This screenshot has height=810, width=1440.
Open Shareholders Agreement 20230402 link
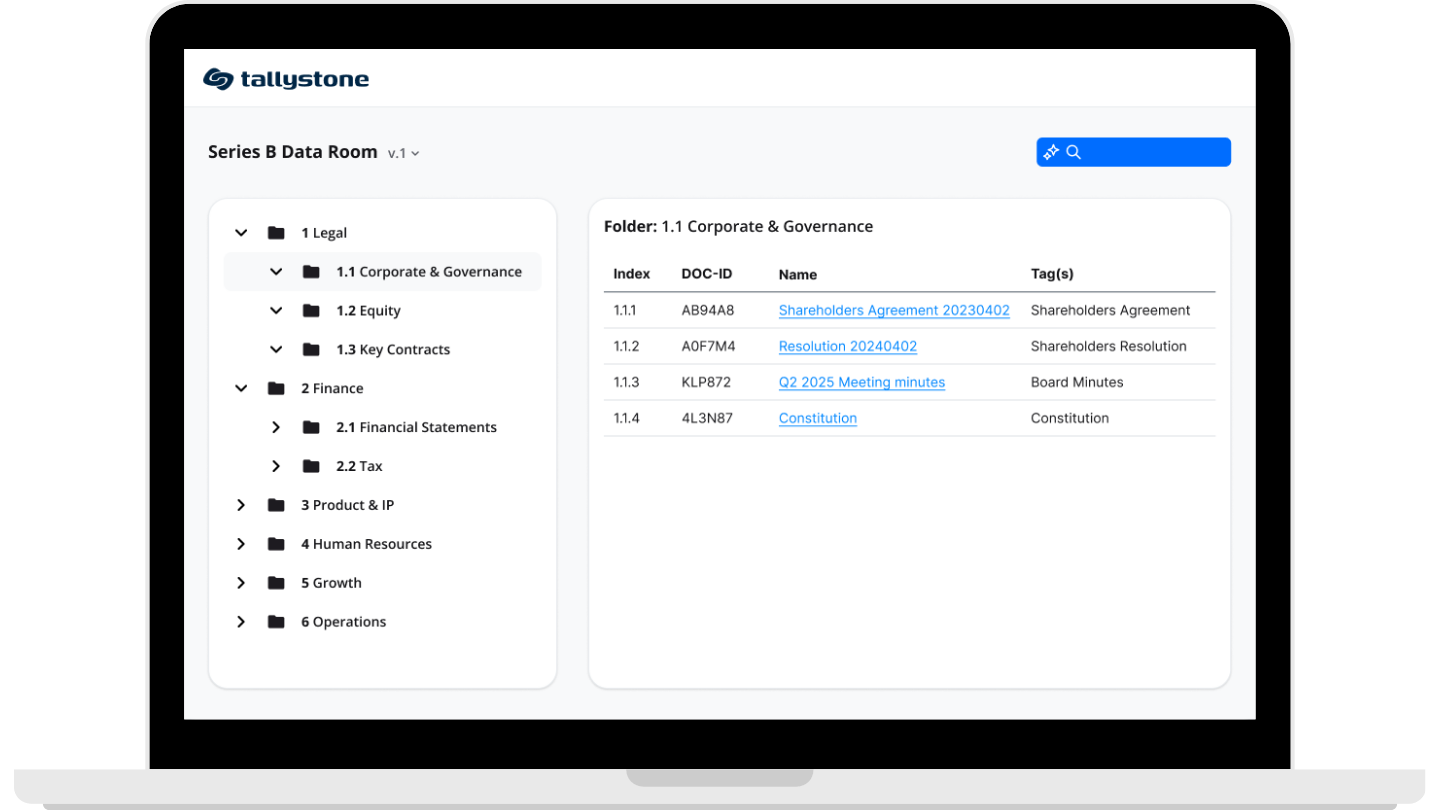coord(894,310)
